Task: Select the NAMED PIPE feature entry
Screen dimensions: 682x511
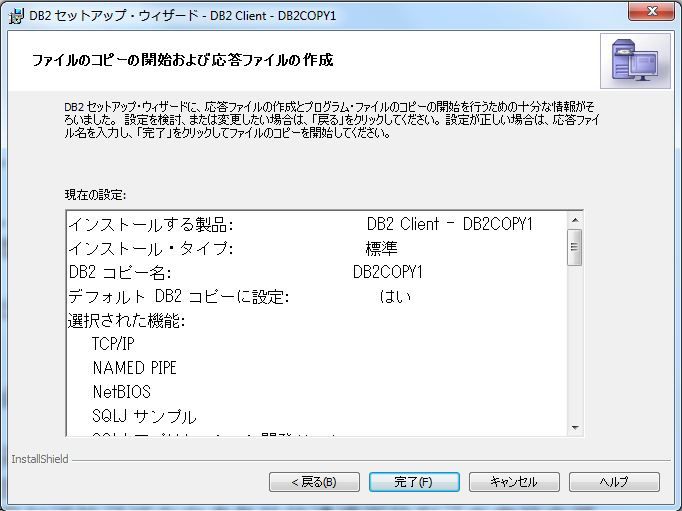Action: [134, 368]
